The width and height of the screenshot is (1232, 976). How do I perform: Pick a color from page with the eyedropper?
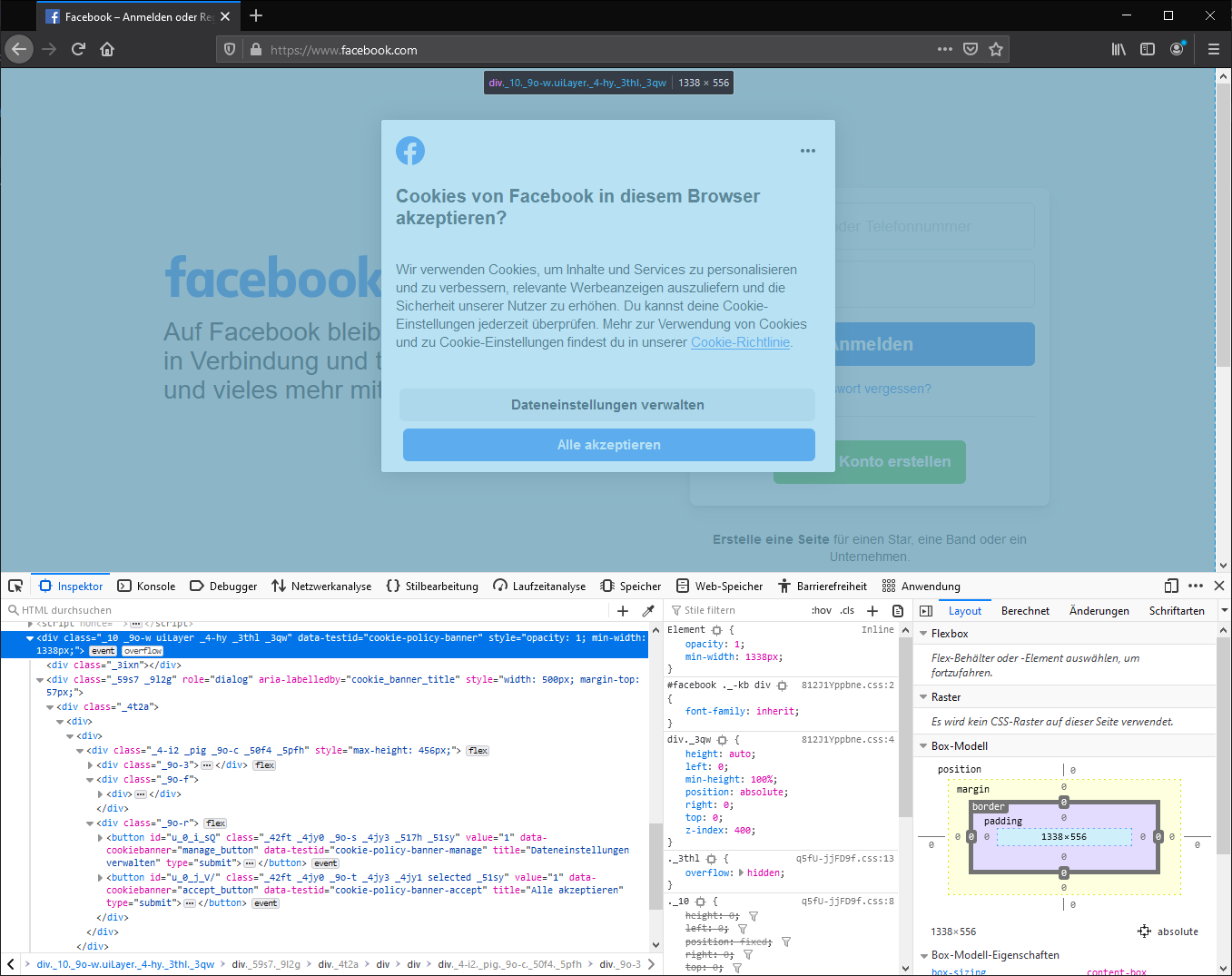(648, 611)
